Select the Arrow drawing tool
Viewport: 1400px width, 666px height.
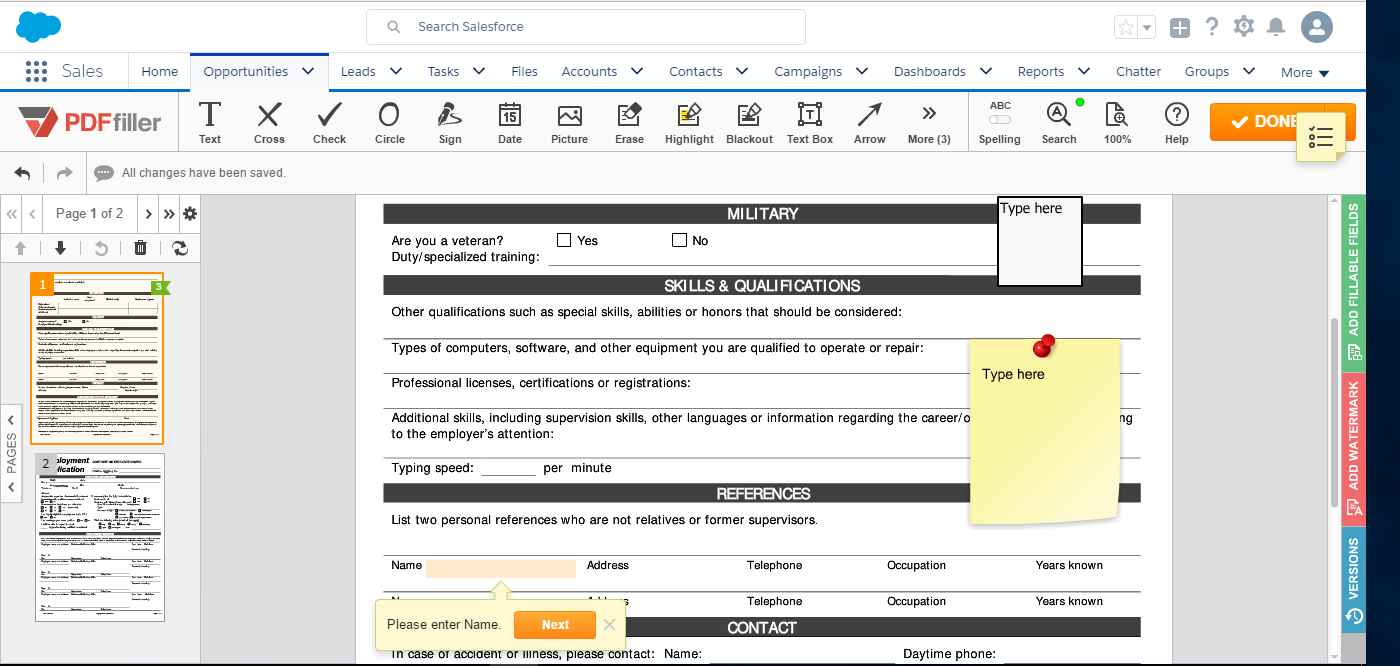870,123
